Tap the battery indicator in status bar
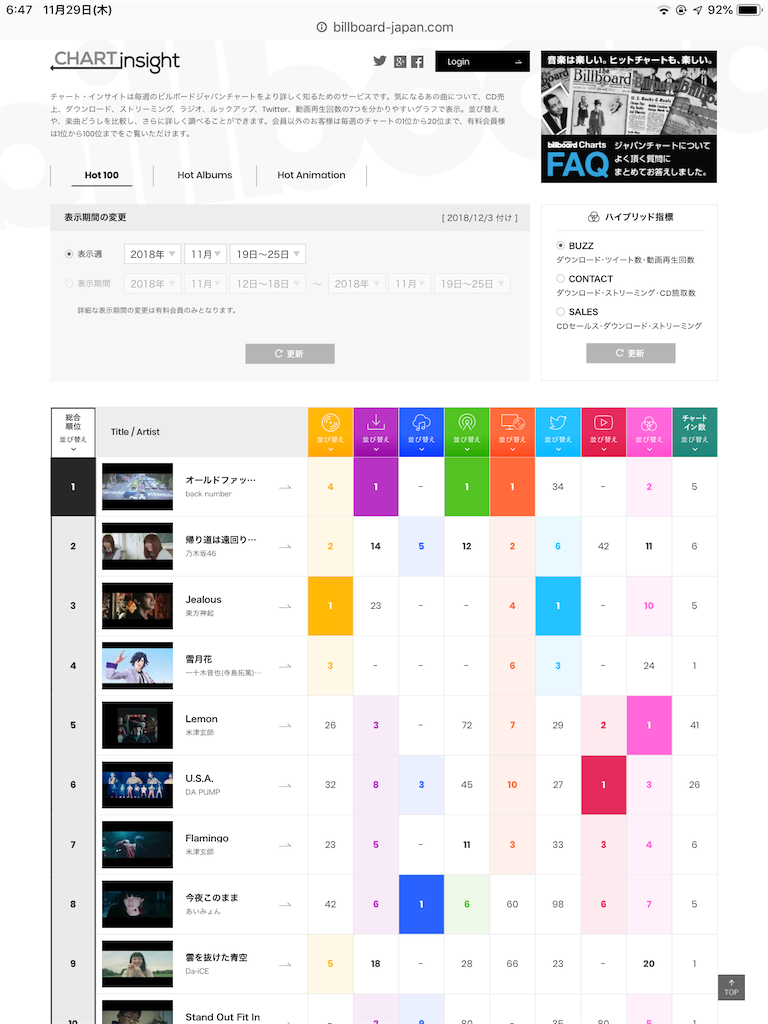 749,10
